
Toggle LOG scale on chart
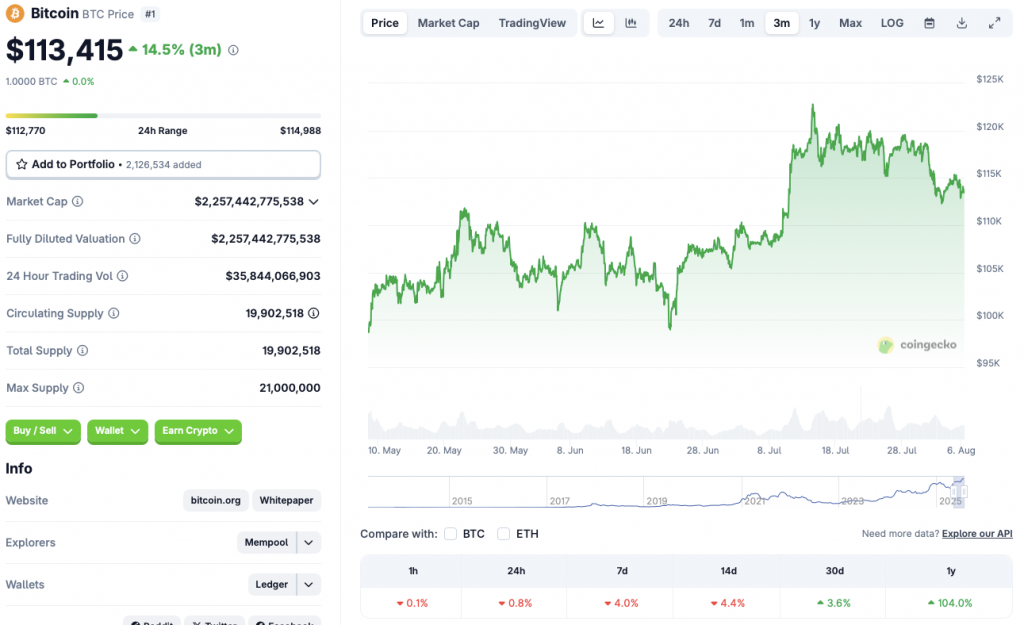pyautogui.click(x=892, y=23)
